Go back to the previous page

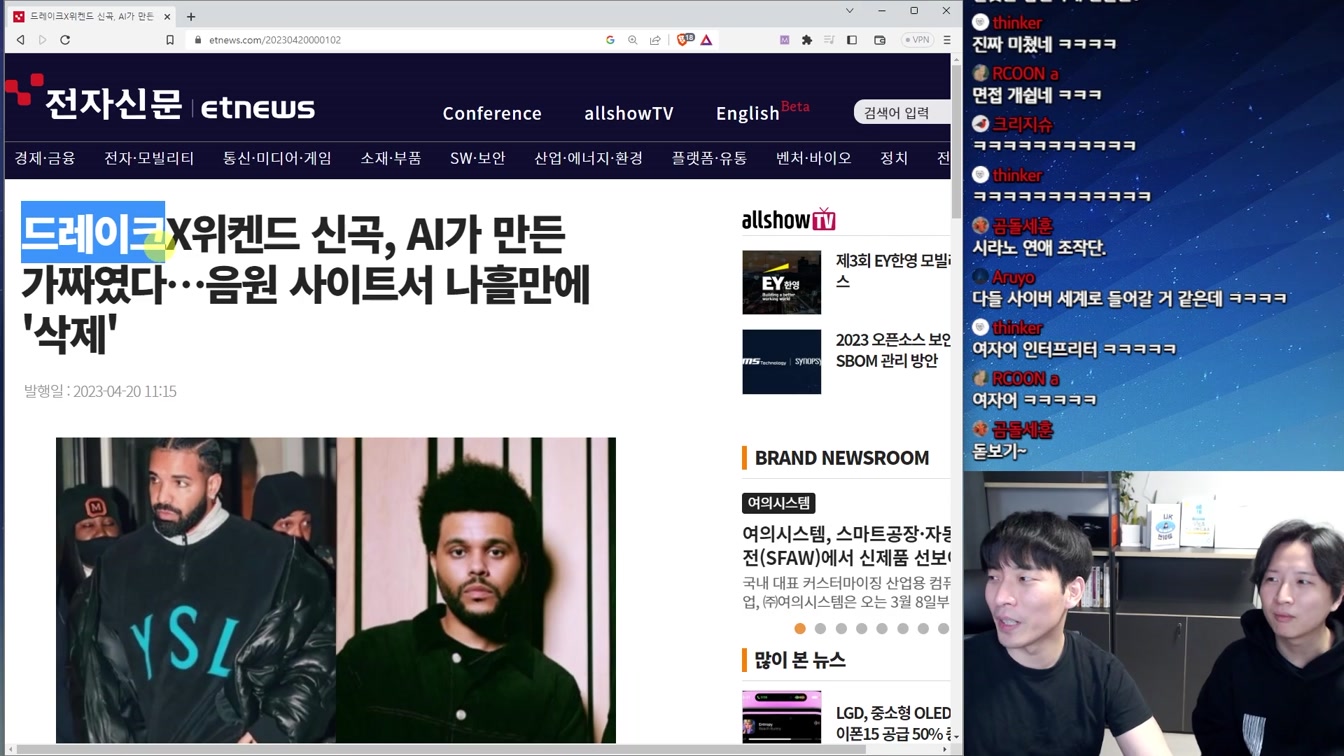point(20,40)
